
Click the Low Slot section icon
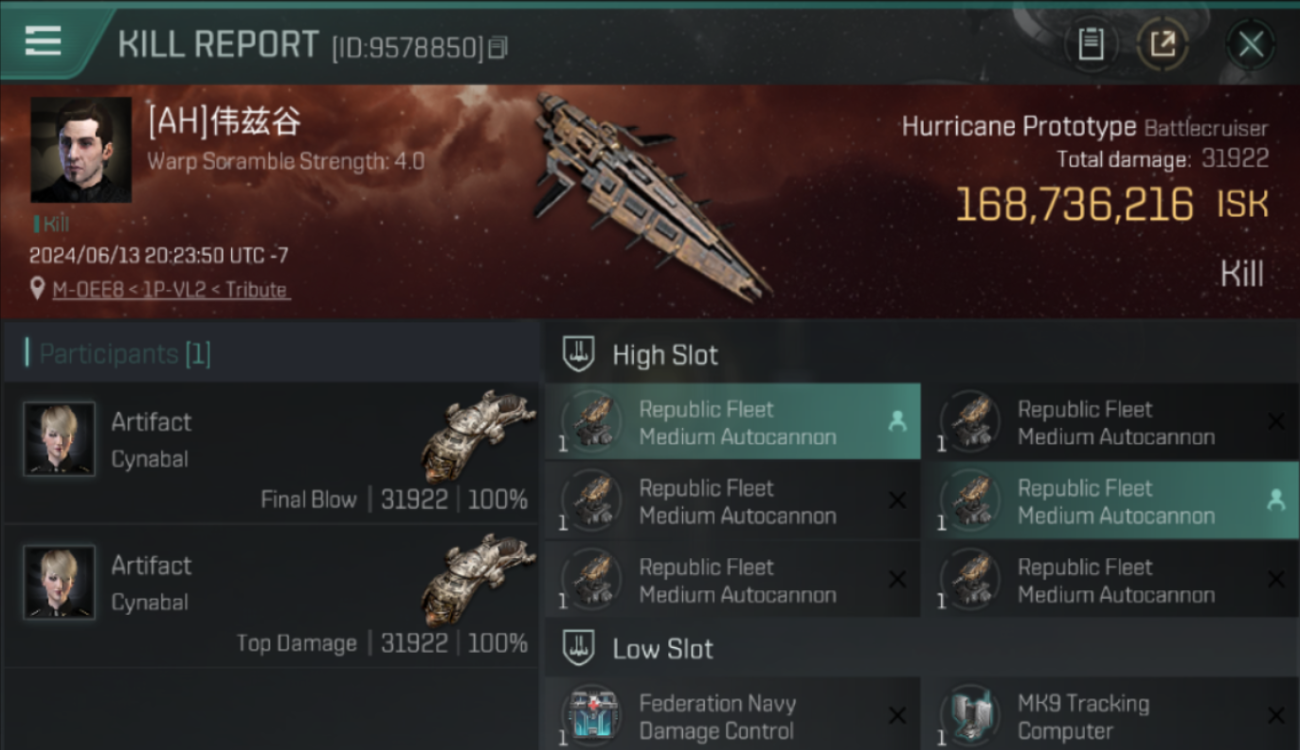click(579, 648)
